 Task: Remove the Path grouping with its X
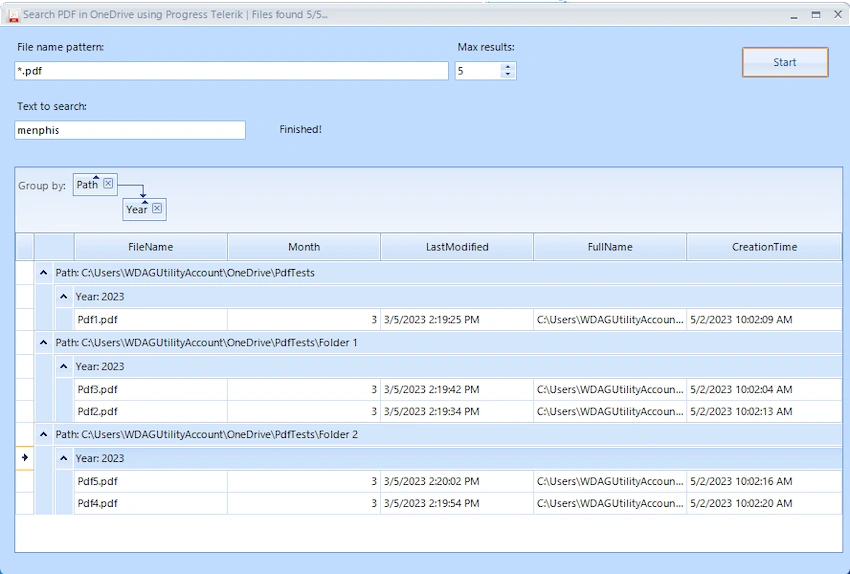click(x=108, y=183)
